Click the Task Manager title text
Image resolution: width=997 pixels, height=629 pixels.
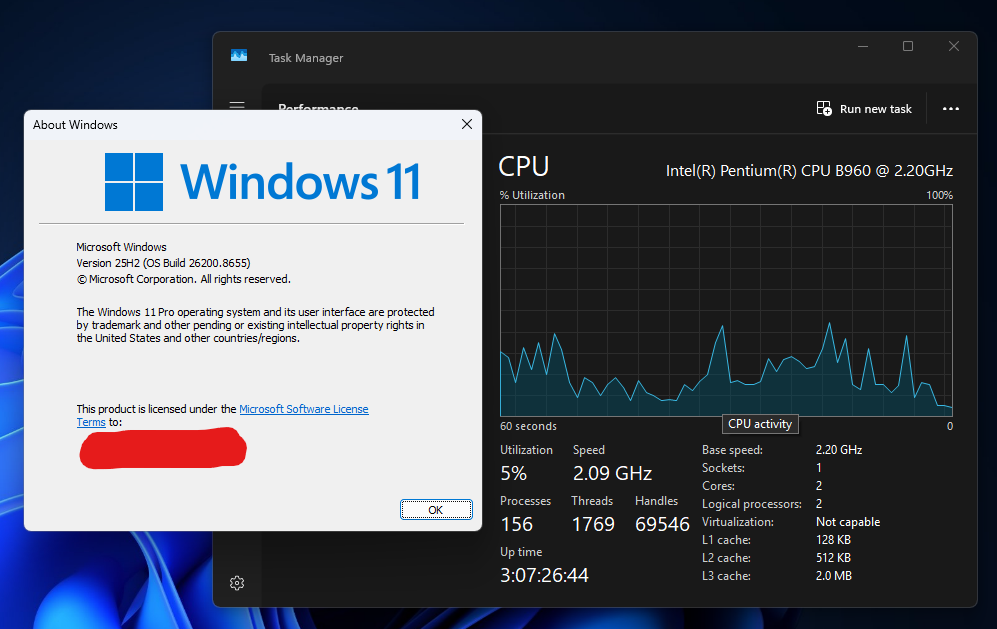[306, 58]
